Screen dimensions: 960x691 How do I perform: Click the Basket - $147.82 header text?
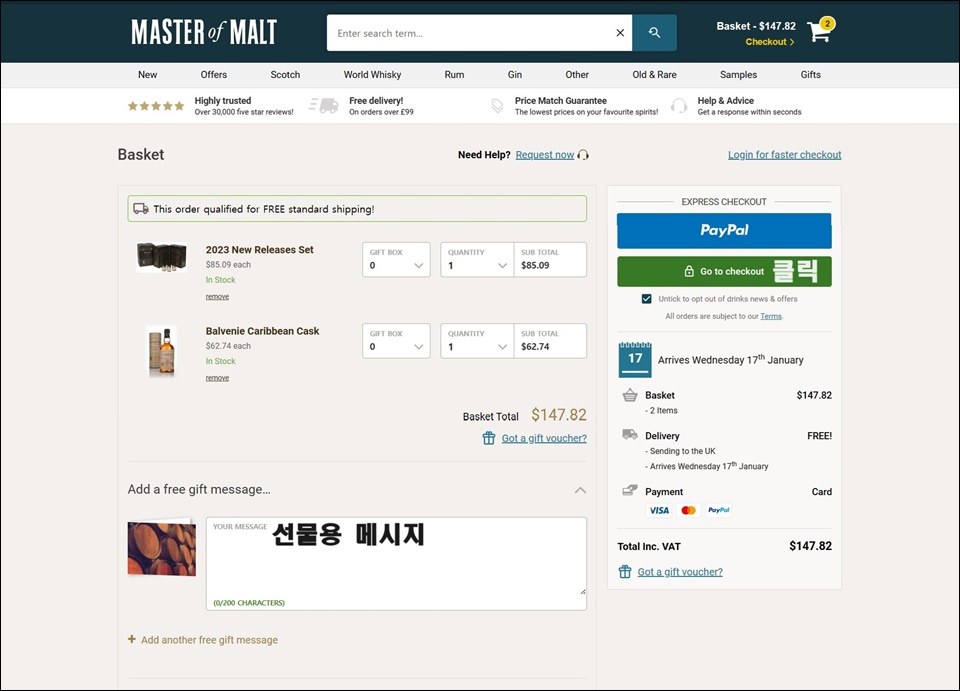(756, 26)
